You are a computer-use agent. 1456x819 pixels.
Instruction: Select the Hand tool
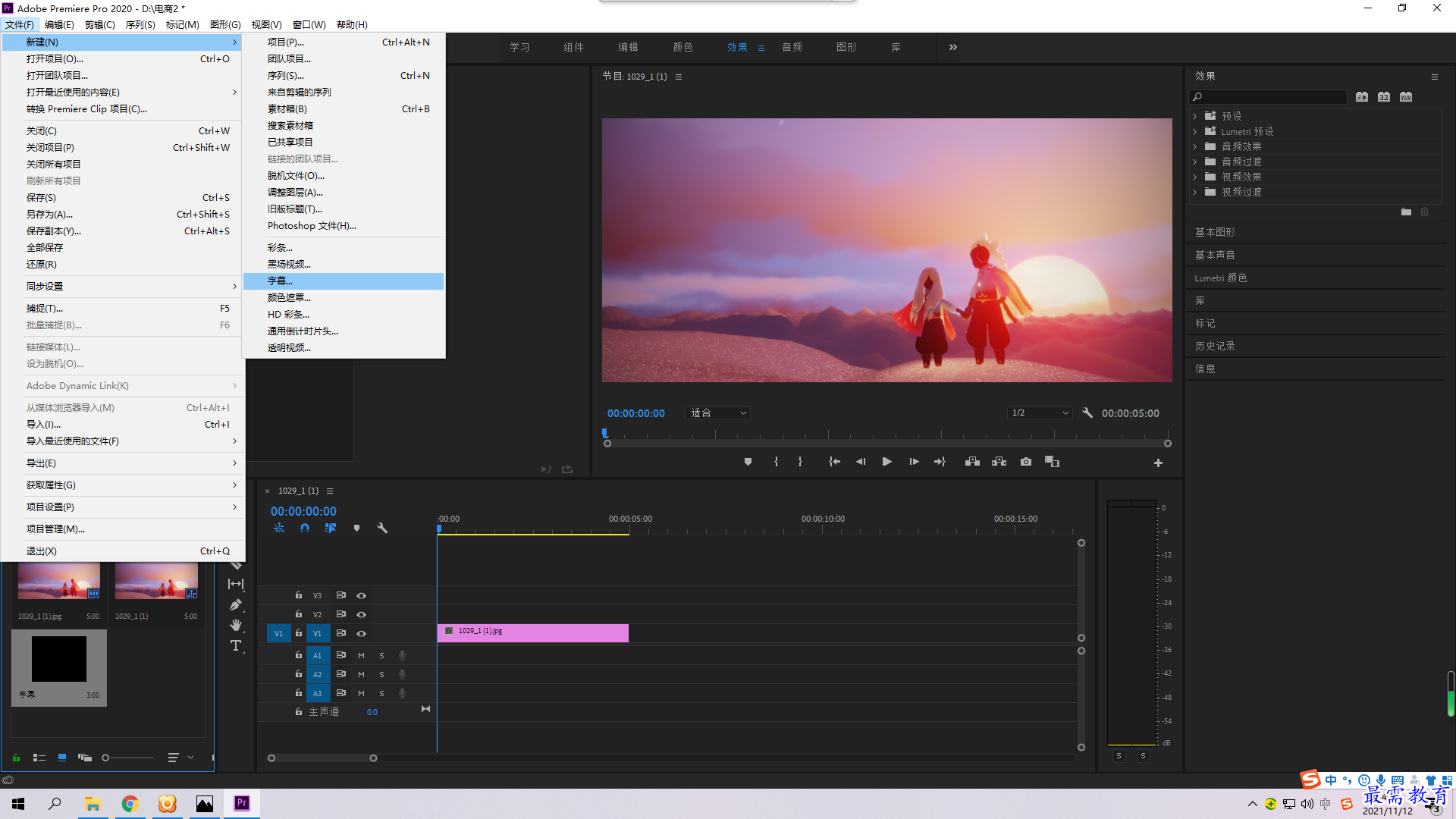click(236, 625)
